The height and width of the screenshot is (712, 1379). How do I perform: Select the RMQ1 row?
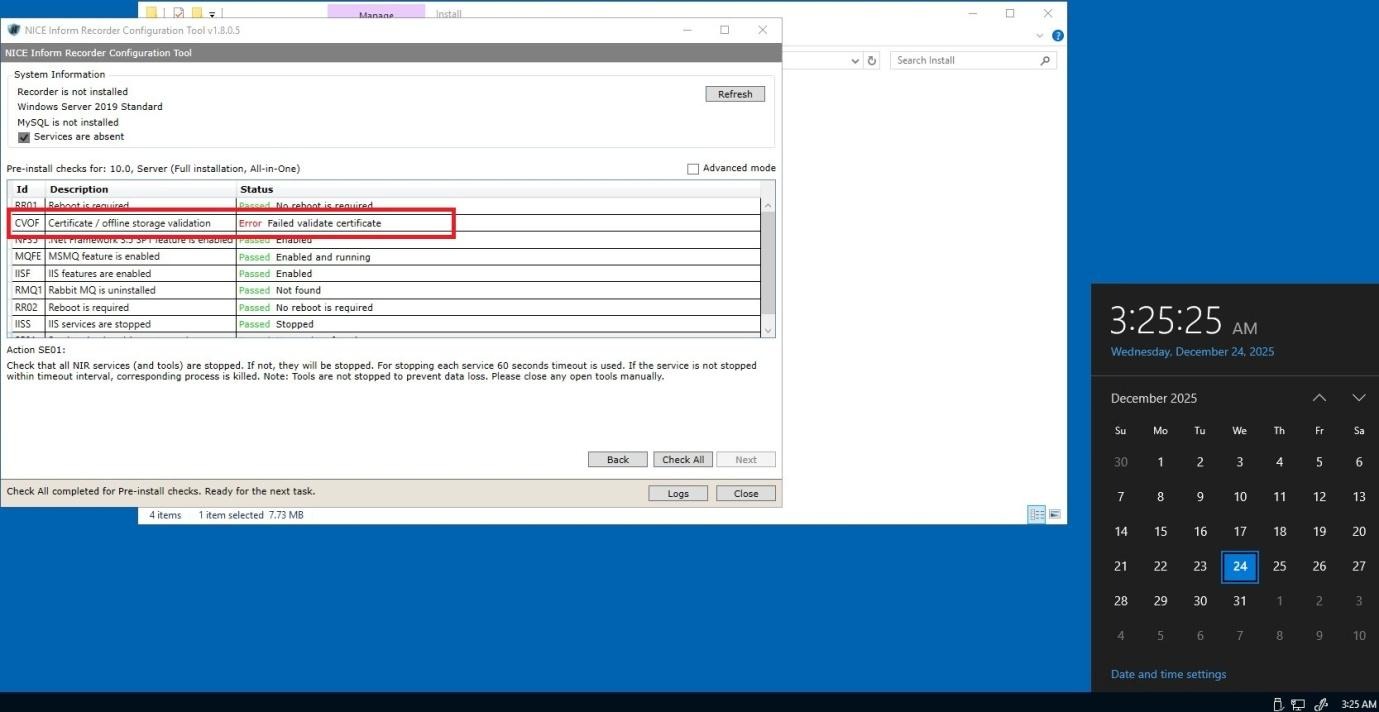point(385,291)
